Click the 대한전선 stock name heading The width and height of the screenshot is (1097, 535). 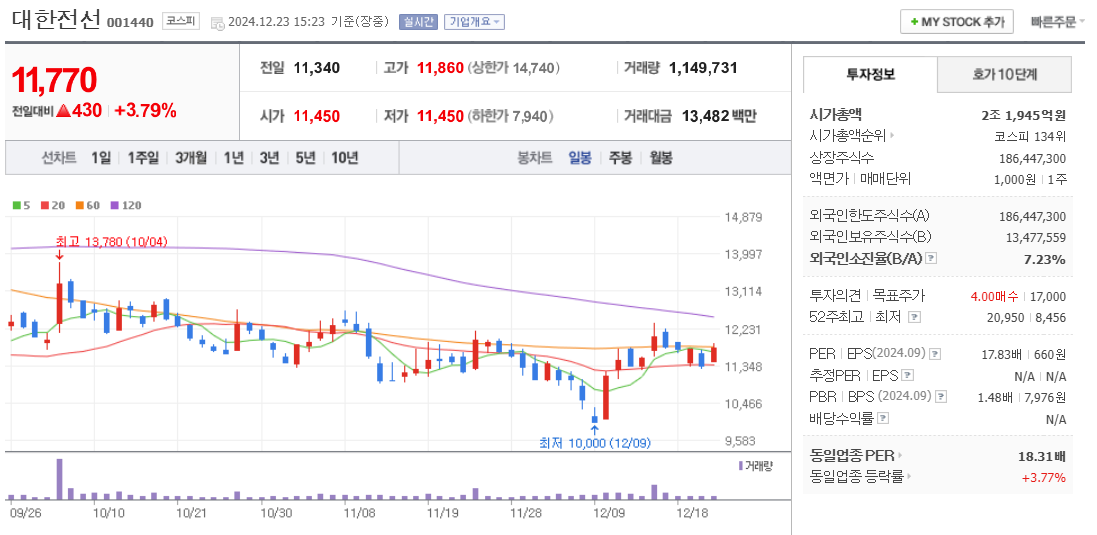57,19
